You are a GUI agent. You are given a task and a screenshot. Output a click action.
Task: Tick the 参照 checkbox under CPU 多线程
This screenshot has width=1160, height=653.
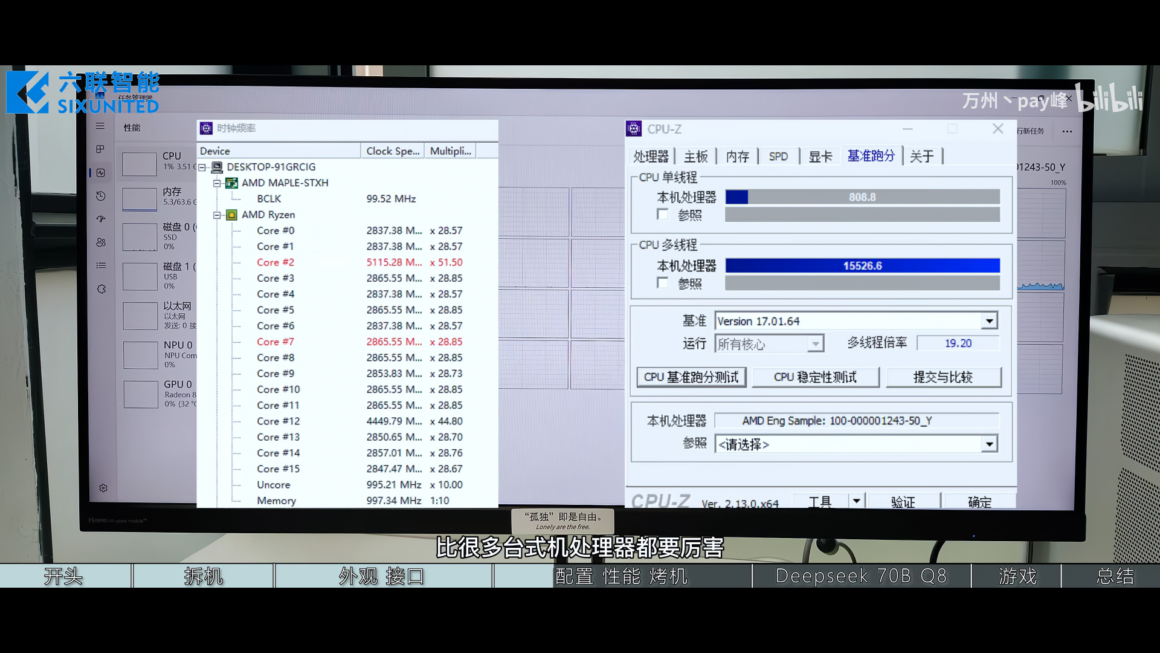(x=662, y=283)
